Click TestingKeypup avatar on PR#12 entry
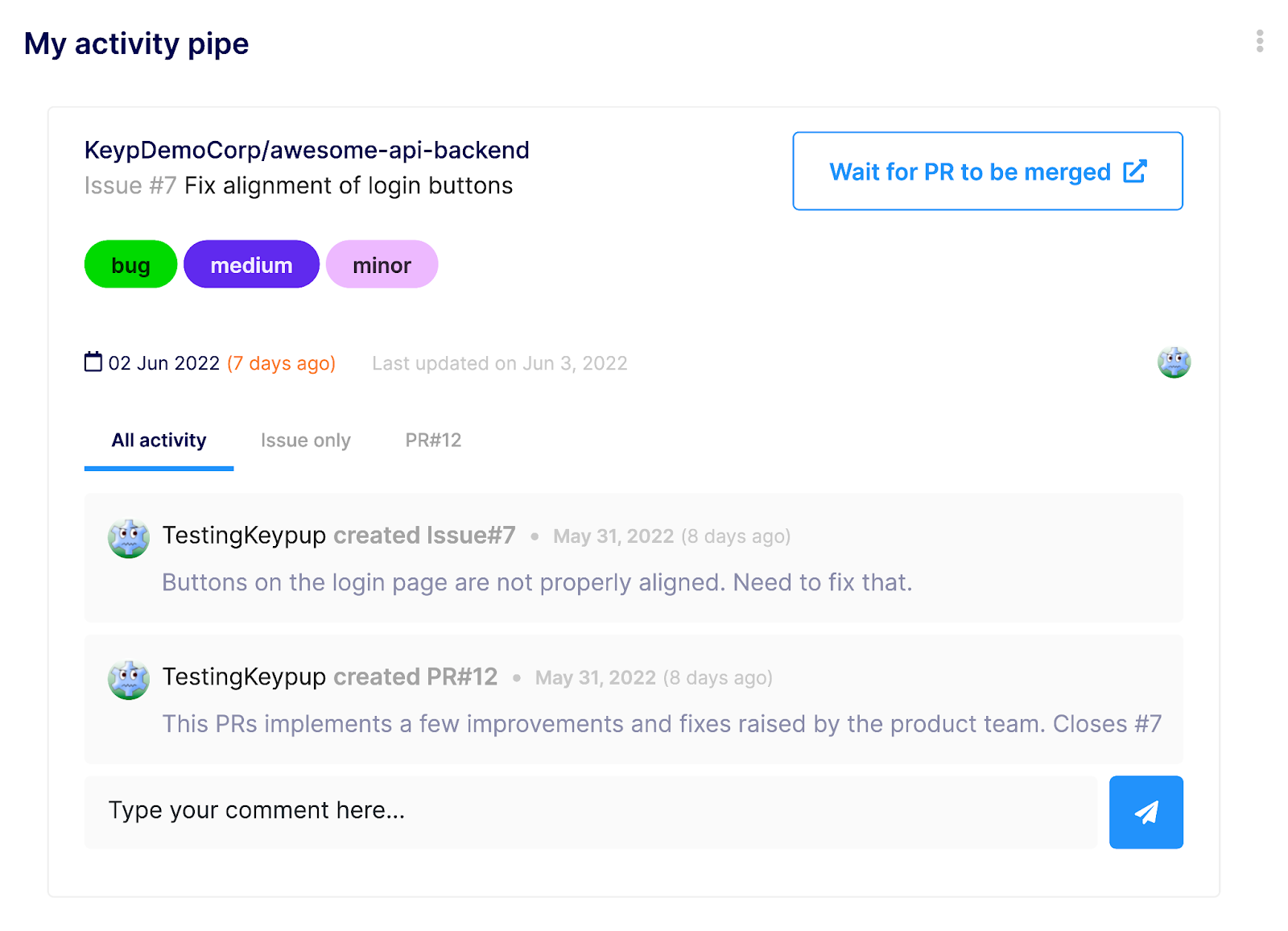The width and height of the screenshot is (1288, 931). pos(129,680)
